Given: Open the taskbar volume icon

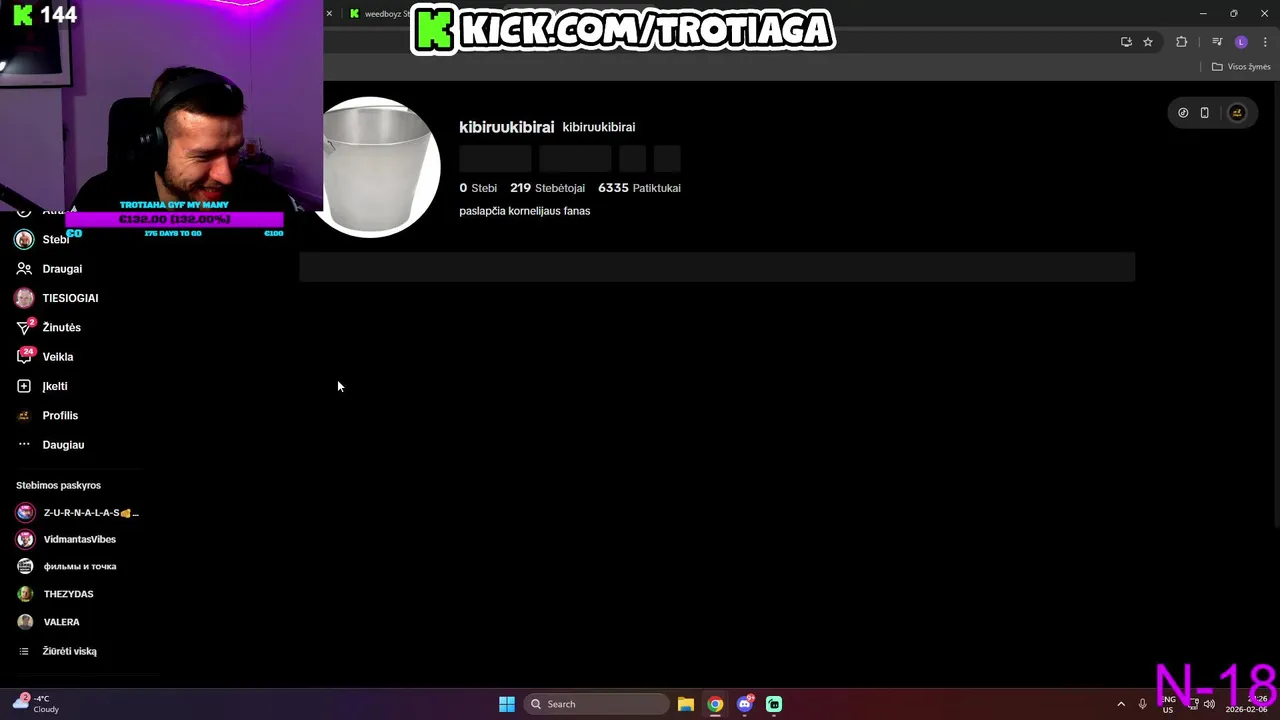Looking at the screenshot, I should [x=1209, y=704].
